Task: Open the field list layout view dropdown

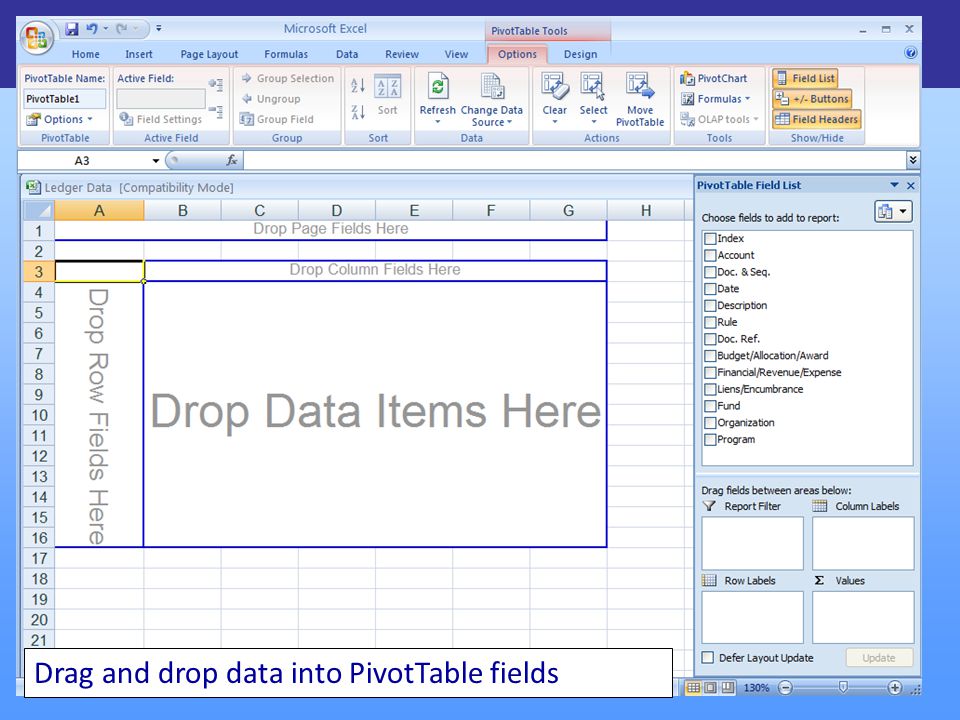Action: (x=893, y=212)
